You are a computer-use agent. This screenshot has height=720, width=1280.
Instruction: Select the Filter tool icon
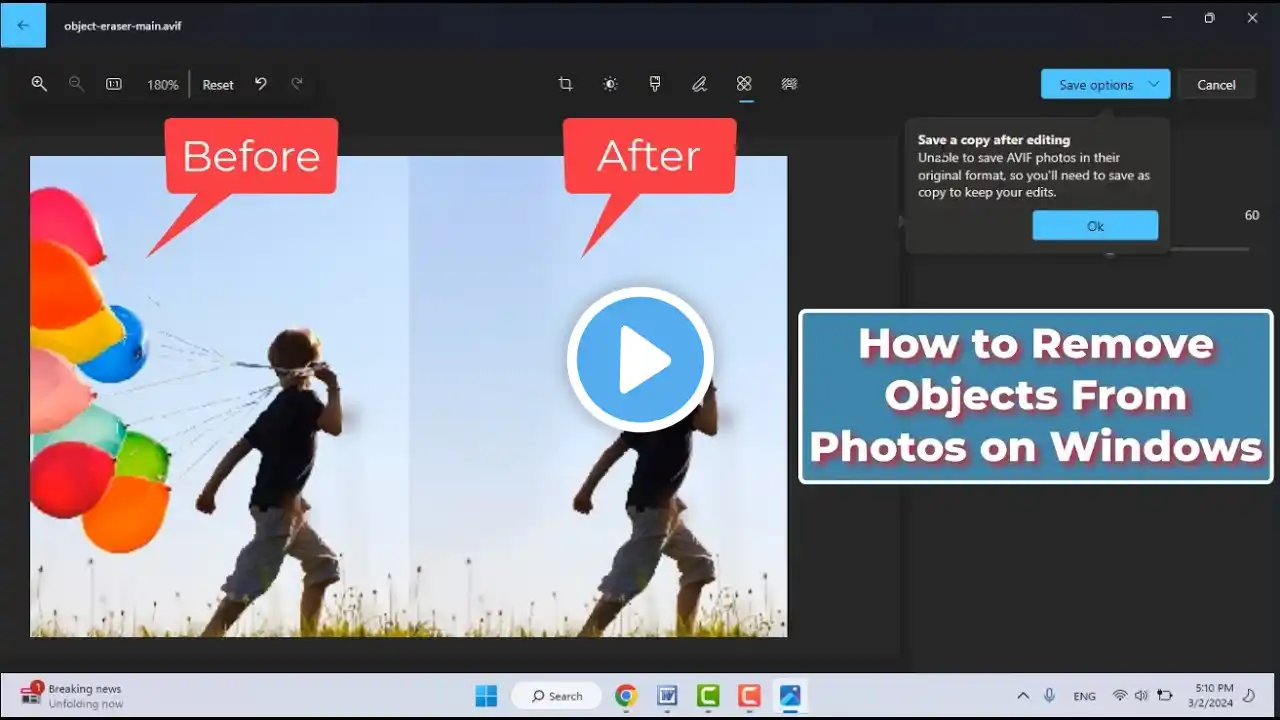(x=655, y=84)
